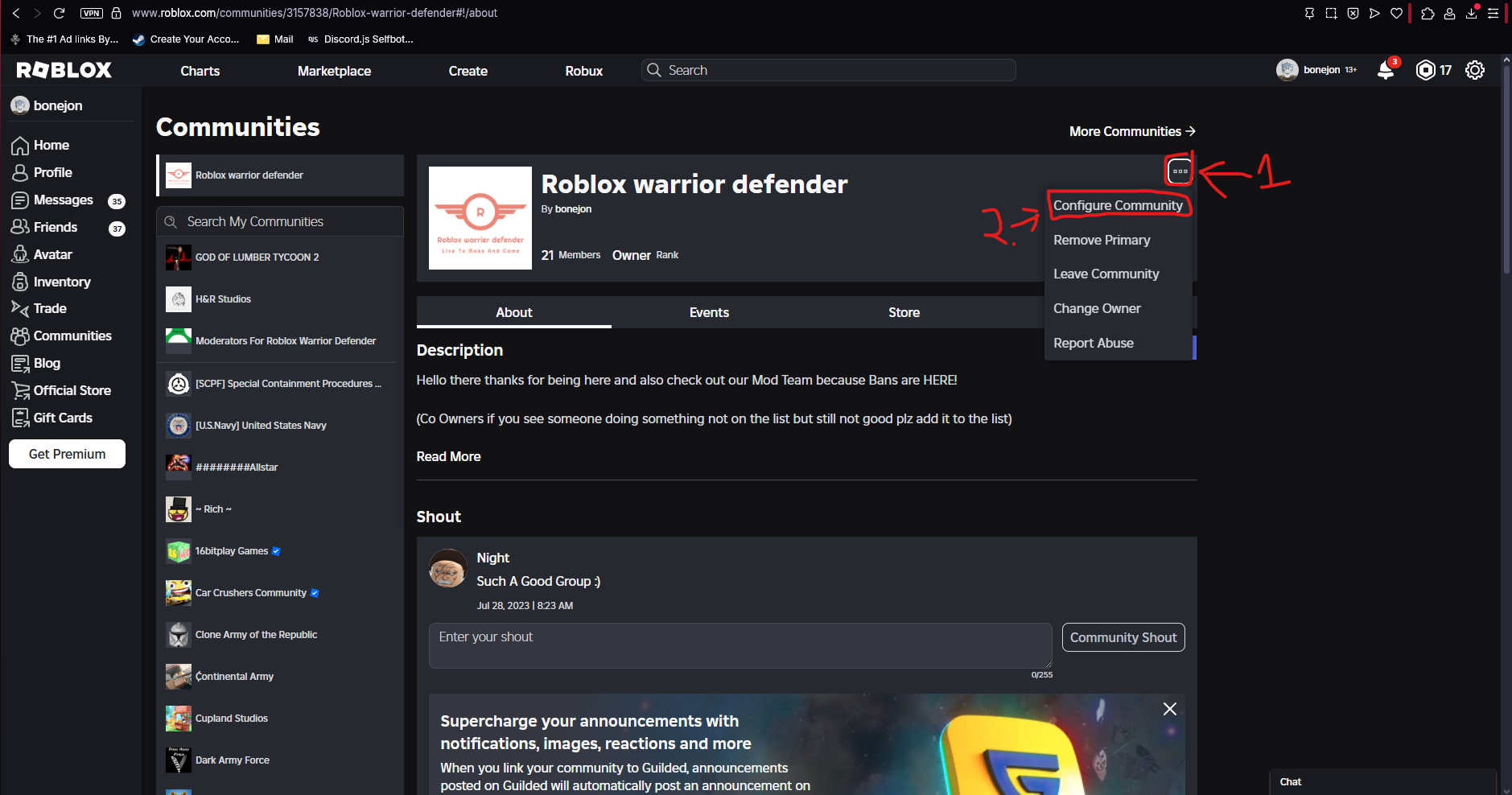The height and width of the screenshot is (795, 1512).
Task: Open the Gift Cards page
Action: pyautogui.click(x=63, y=418)
